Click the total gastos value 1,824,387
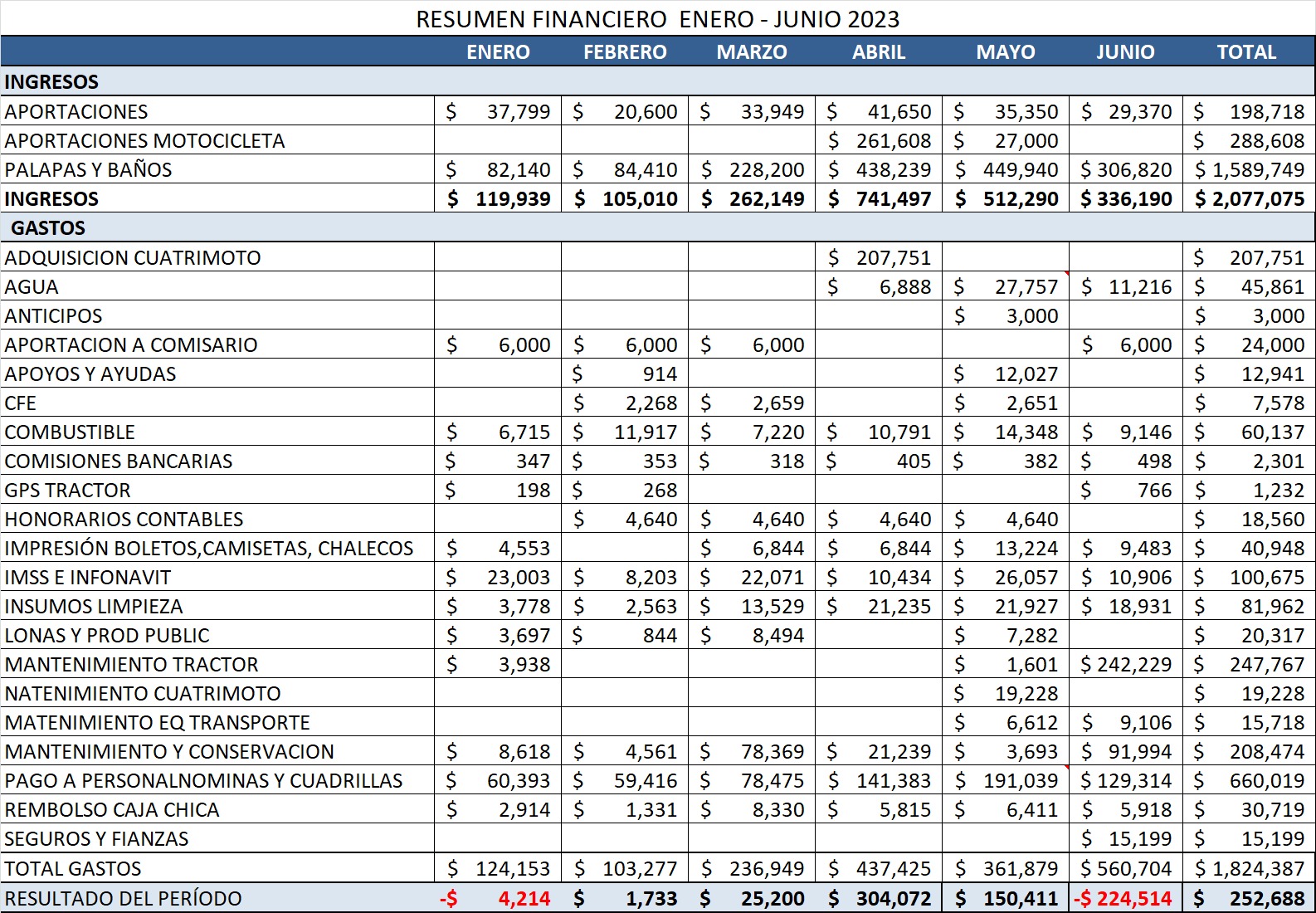Screen dimensions: 1316x913 pyautogui.click(x=1259, y=868)
